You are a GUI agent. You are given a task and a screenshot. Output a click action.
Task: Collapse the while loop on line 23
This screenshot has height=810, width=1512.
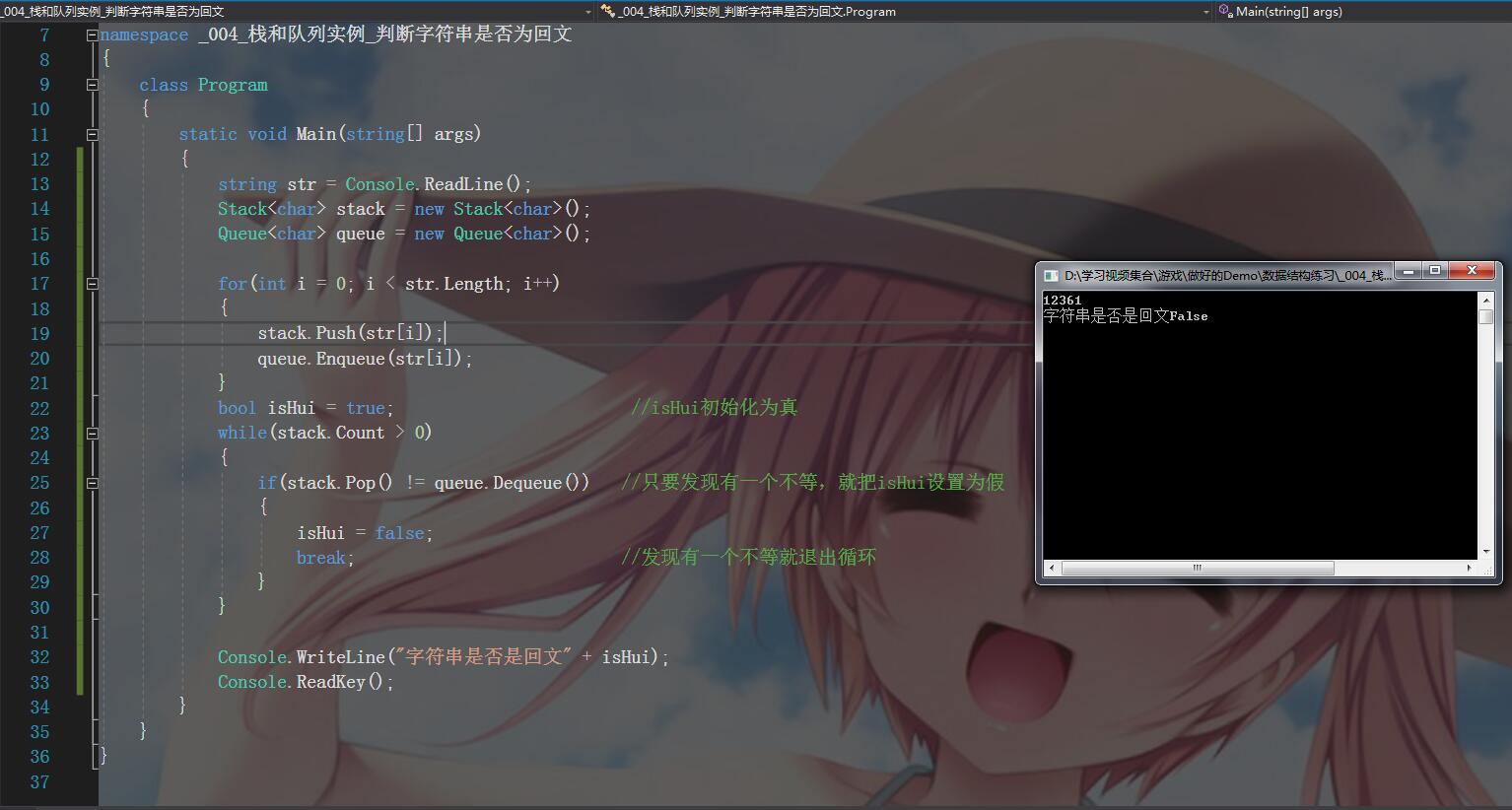point(92,433)
